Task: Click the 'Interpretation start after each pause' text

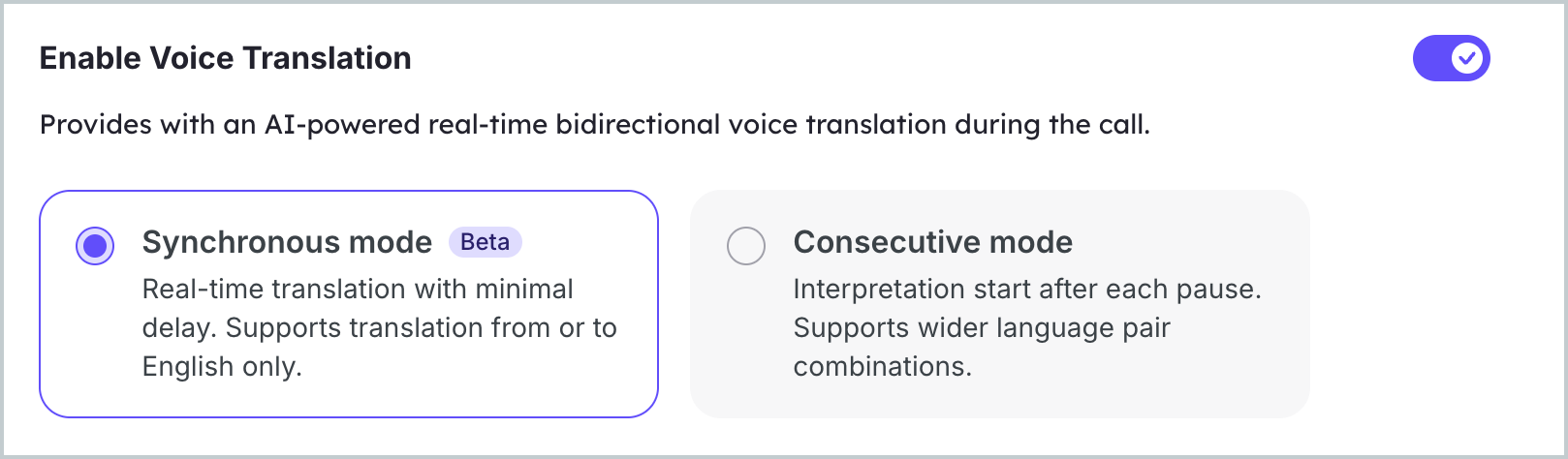Action: (1027, 289)
